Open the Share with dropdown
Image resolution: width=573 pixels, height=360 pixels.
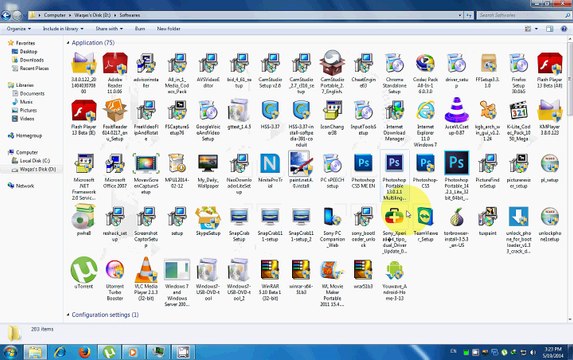coord(109,29)
